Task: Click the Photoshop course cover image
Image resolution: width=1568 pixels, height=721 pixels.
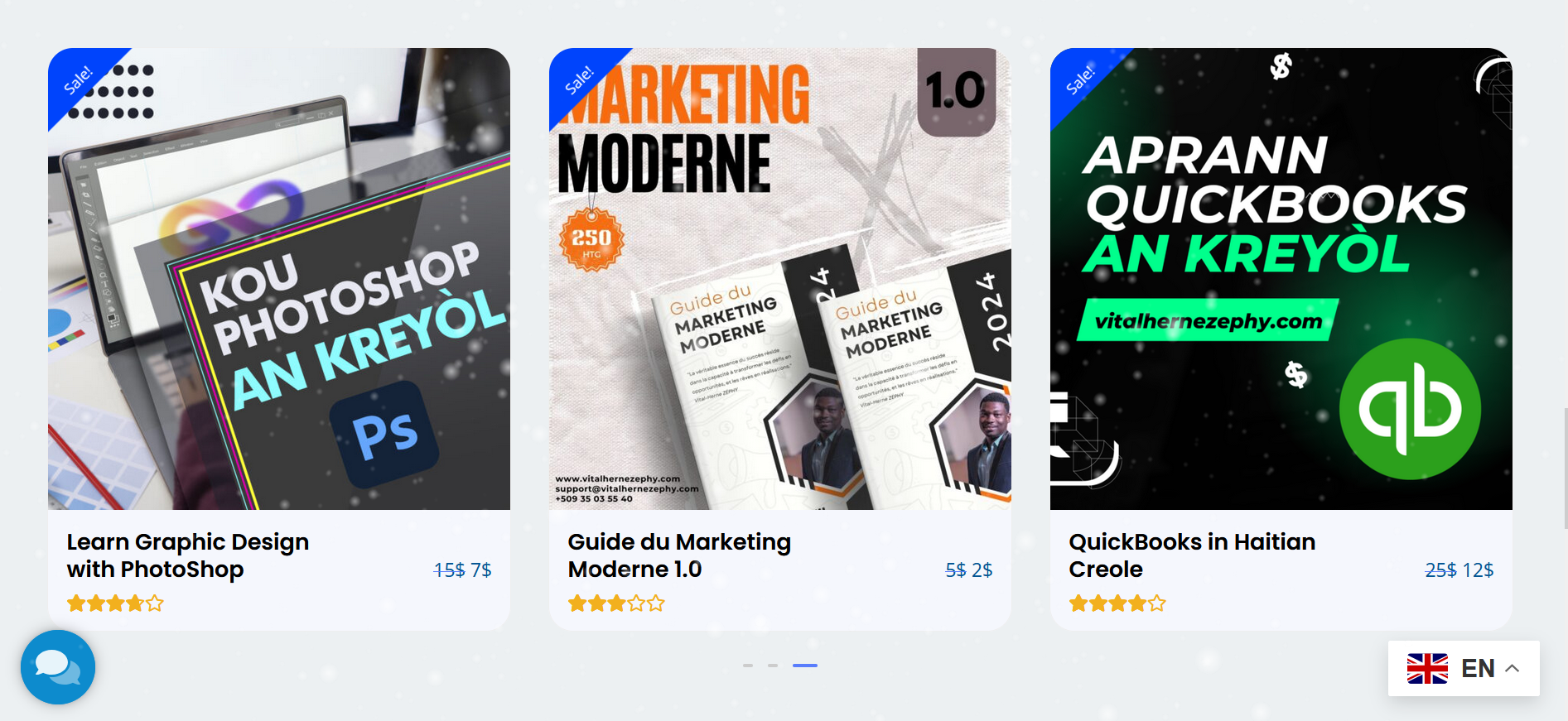Action: (x=279, y=279)
